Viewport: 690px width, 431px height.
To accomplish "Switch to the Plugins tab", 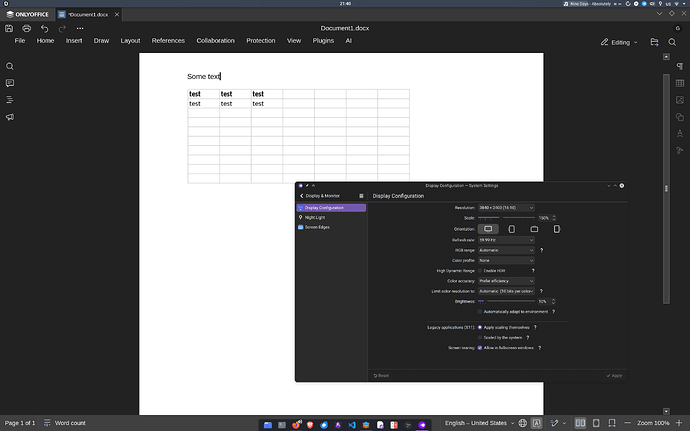I will pyautogui.click(x=323, y=41).
